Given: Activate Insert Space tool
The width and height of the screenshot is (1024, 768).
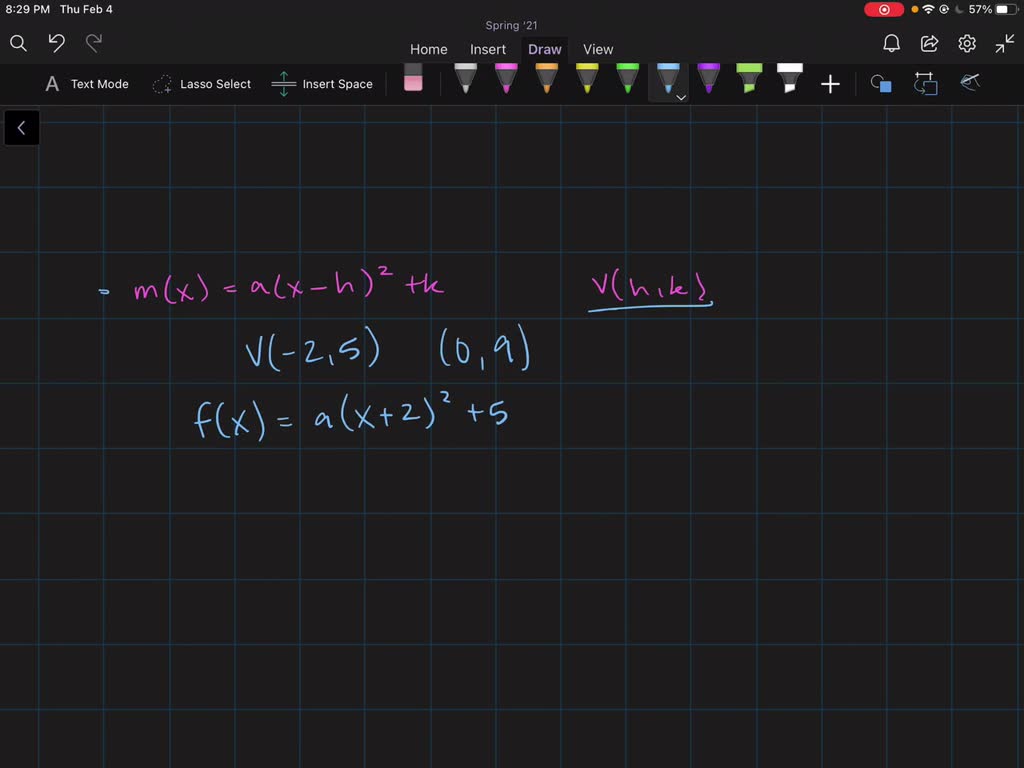Looking at the screenshot, I should click(322, 84).
